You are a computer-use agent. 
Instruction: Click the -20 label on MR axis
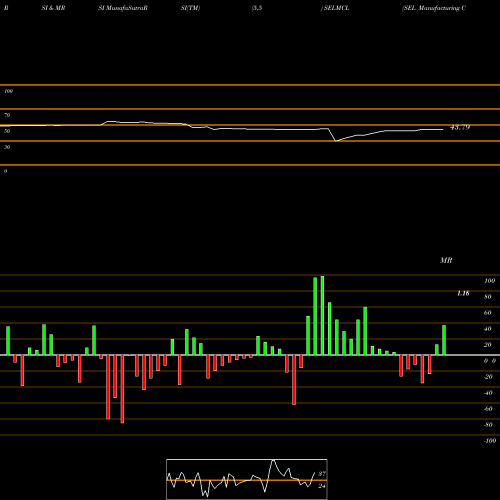(x=488, y=377)
